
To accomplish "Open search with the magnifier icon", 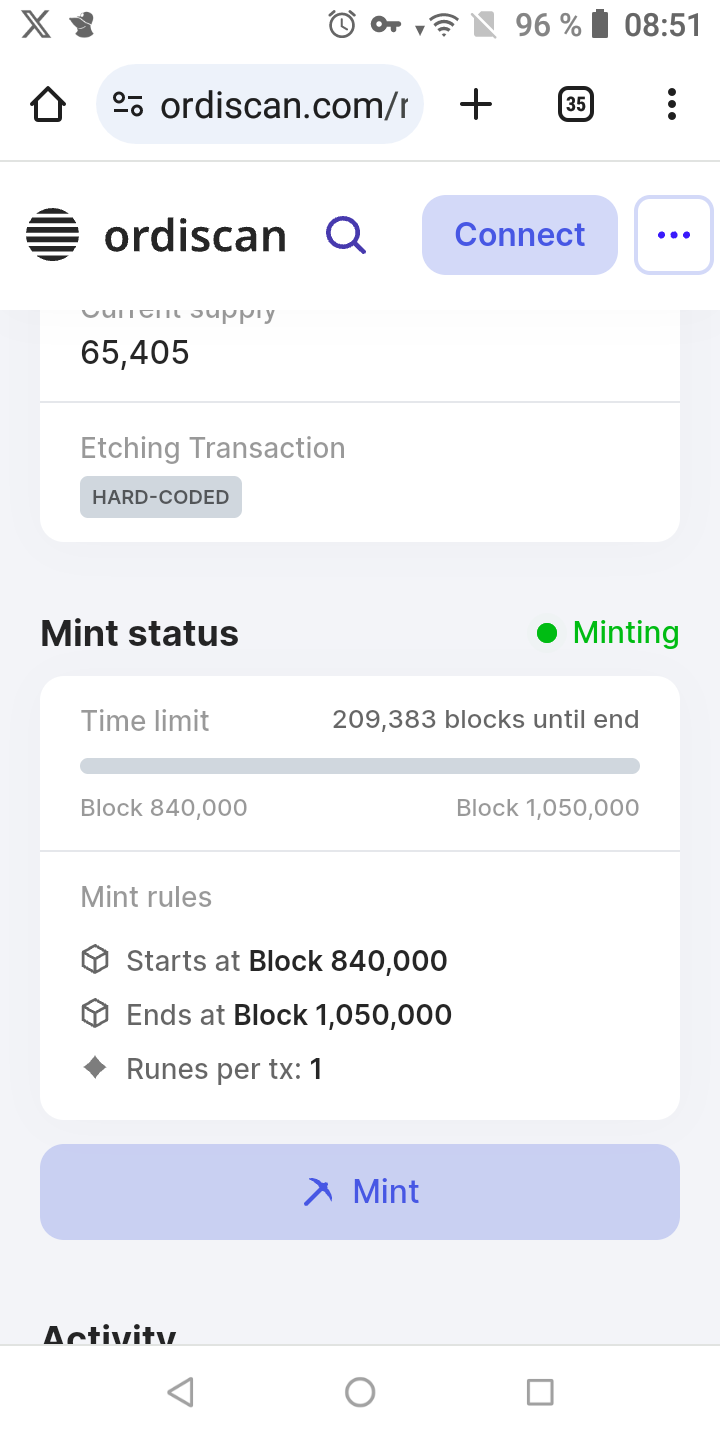I will coord(346,235).
